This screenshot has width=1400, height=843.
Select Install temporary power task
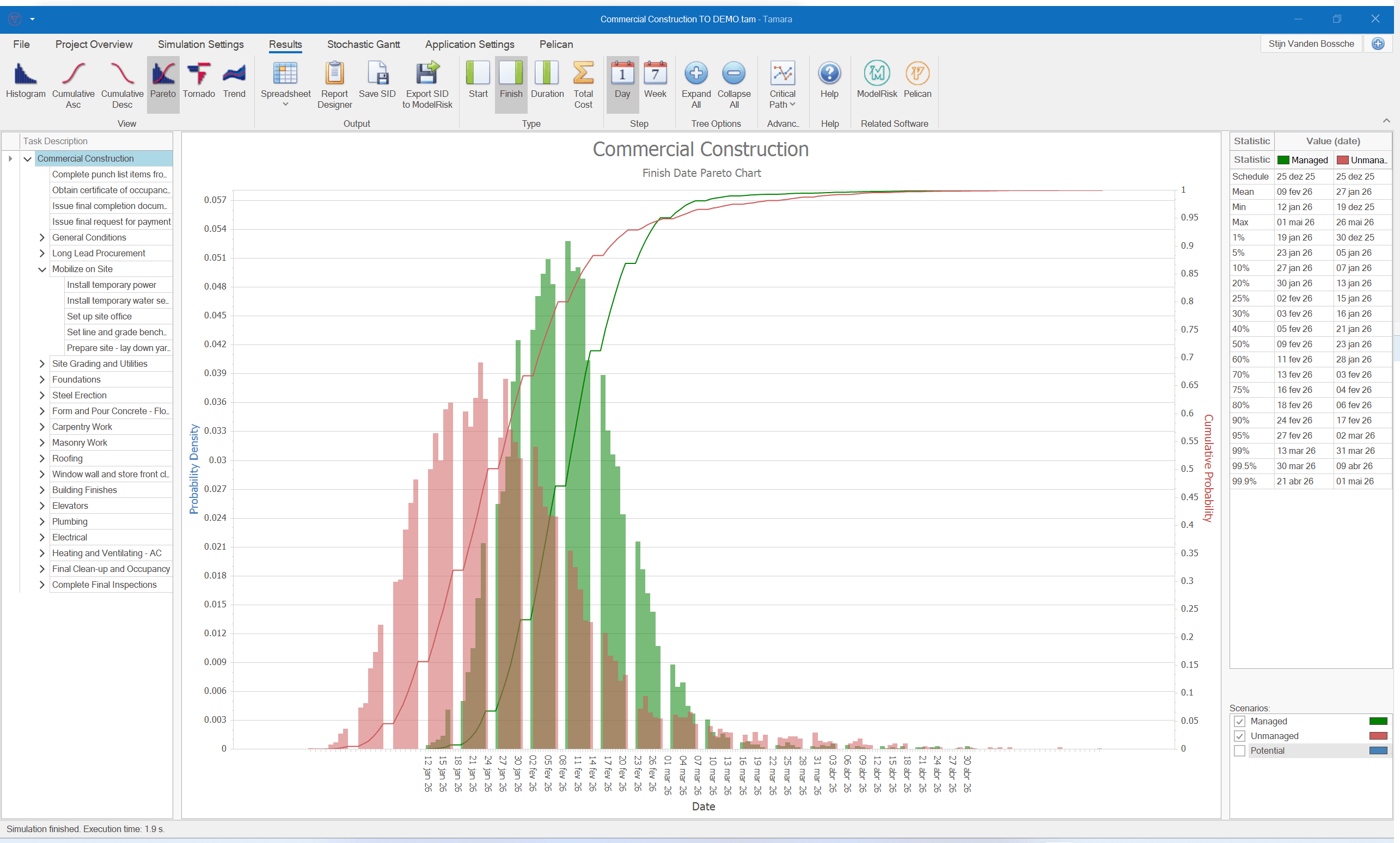click(112, 285)
